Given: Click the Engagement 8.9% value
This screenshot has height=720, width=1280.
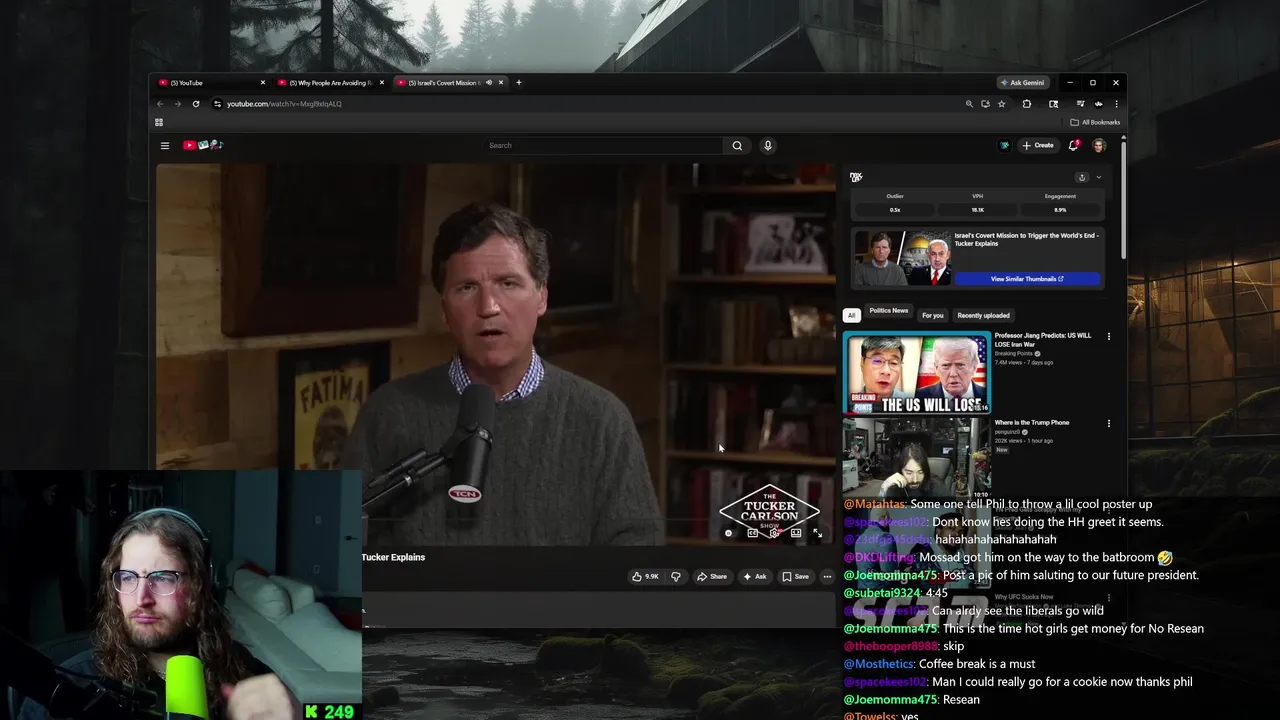Looking at the screenshot, I should (1060, 210).
